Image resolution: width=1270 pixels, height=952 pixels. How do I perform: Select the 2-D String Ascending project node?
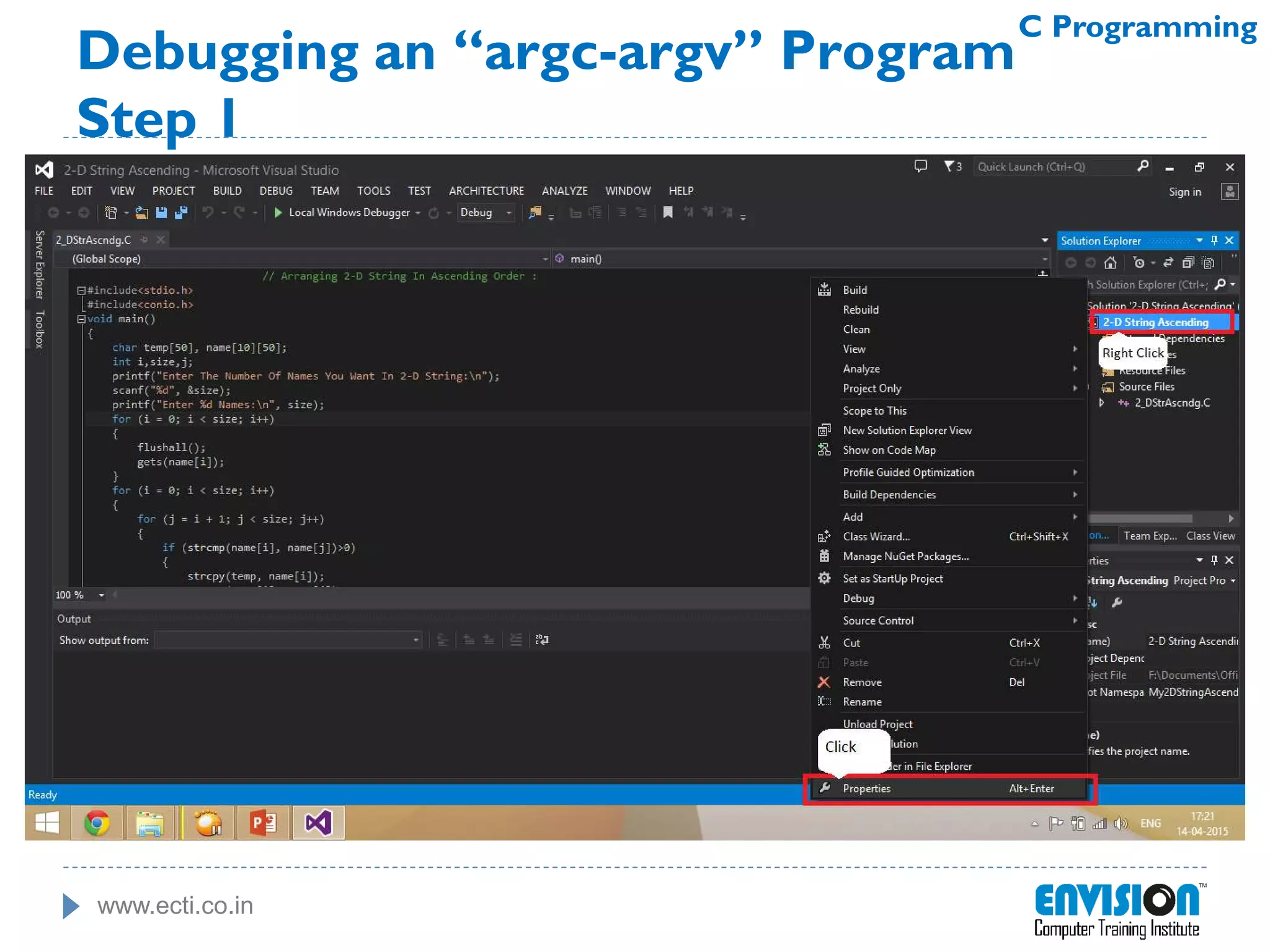tap(1155, 322)
